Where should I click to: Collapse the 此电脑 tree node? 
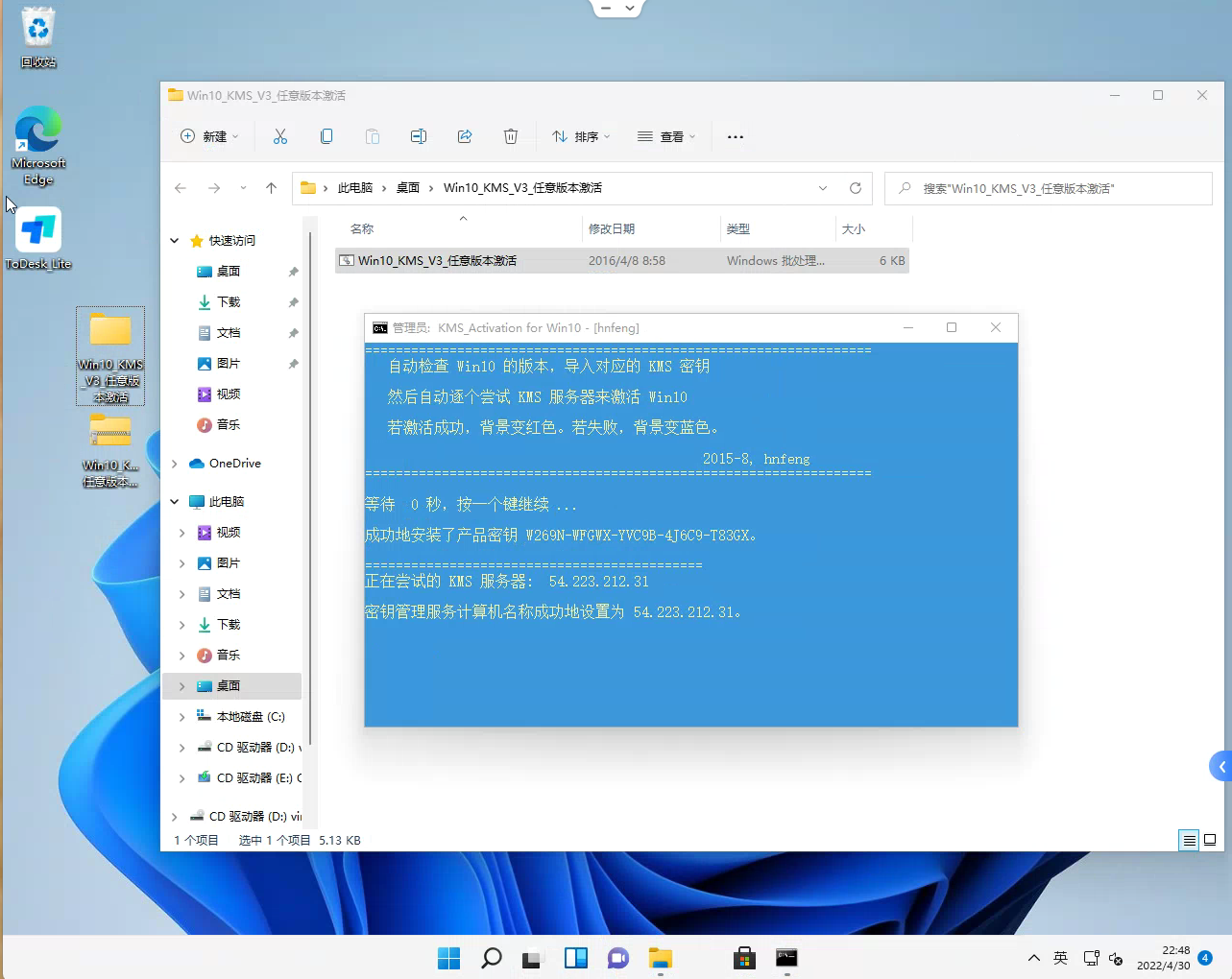(175, 502)
